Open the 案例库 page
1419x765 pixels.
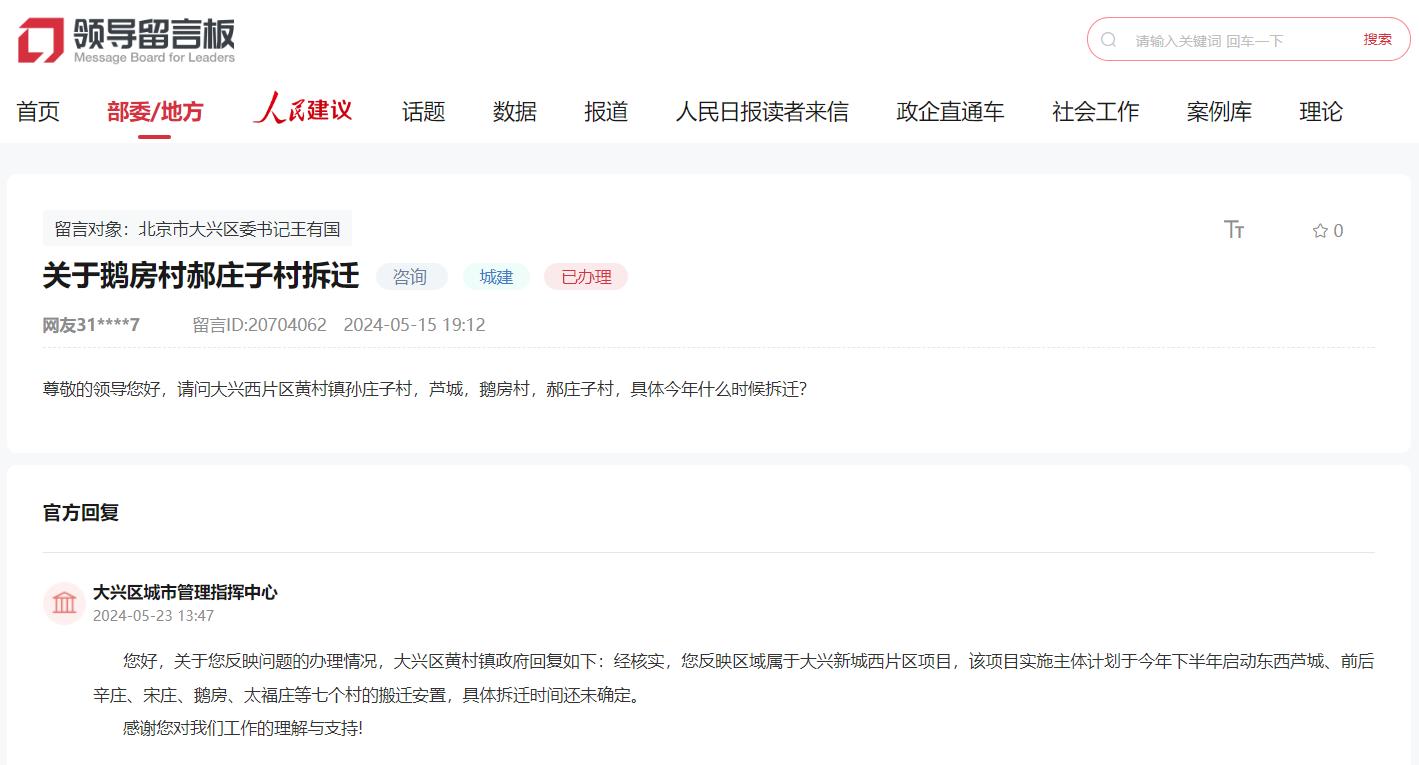[x=1219, y=112]
